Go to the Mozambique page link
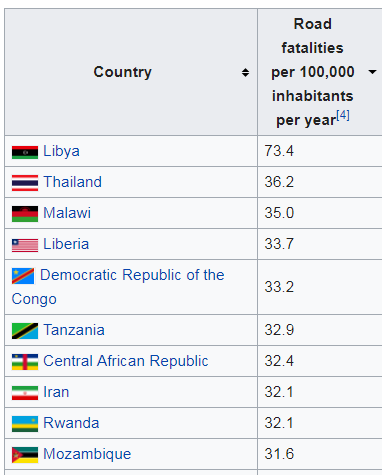382x475 pixels. (87, 454)
